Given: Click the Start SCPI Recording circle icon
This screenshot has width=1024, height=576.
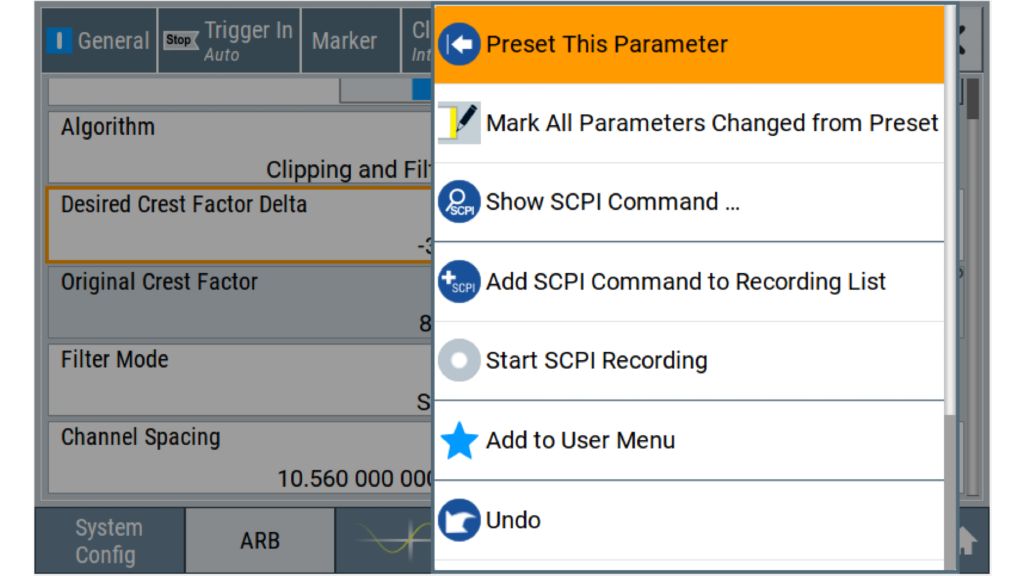Looking at the screenshot, I should pos(459,360).
